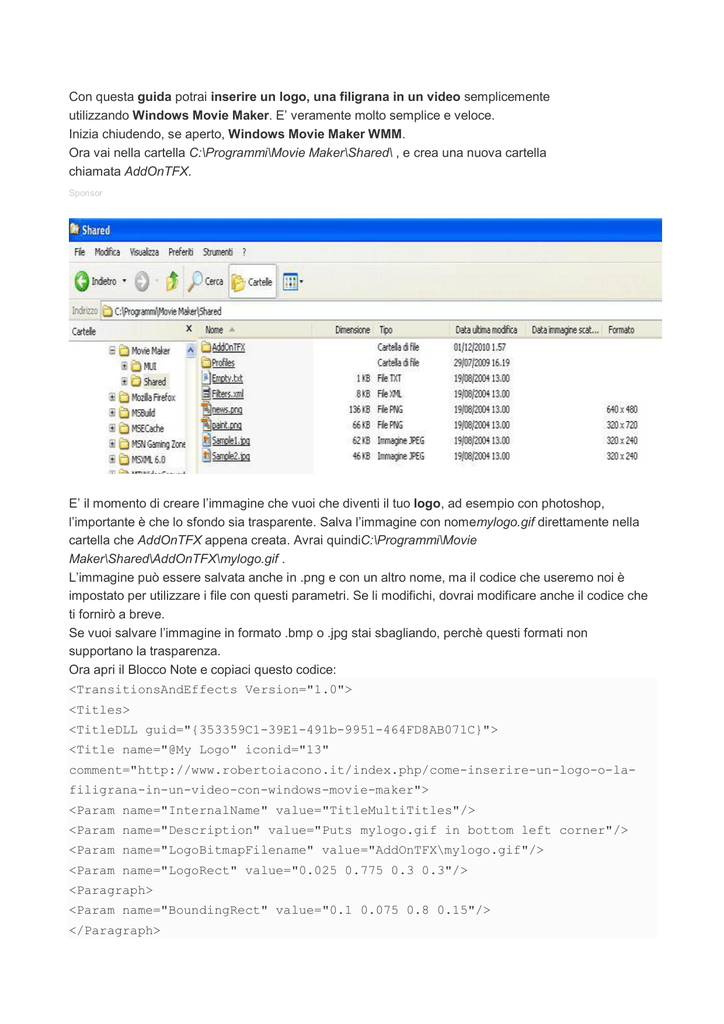Screen dimensions: 724x1024
Task: Expand the Mozilla Firefox tree node
Action: click(x=112, y=397)
